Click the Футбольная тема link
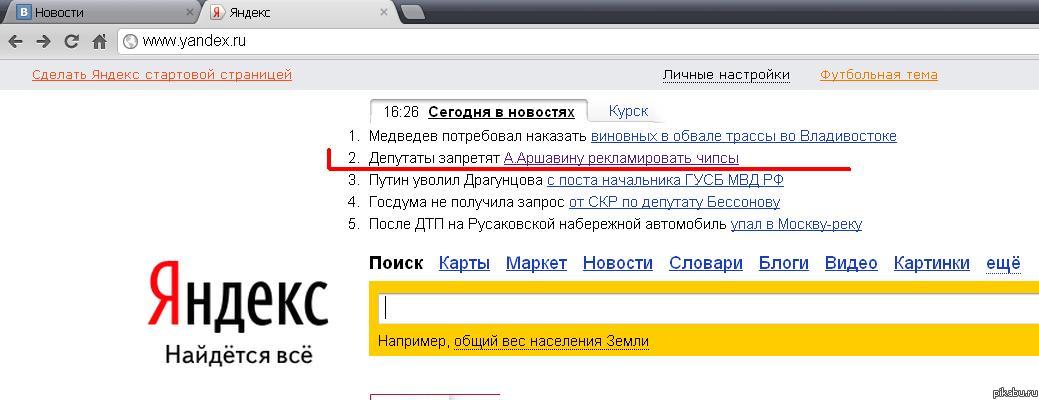Screen dimensions: 1039x400 [x=878, y=75]
